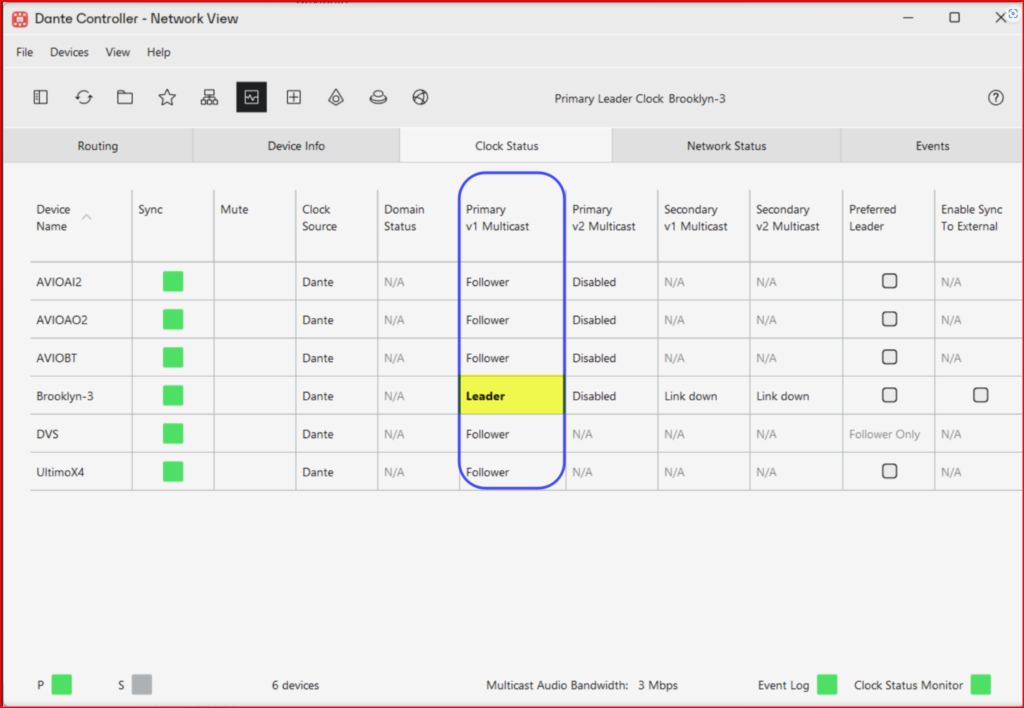Screen dimensions: 1024x708
Task: Check Enable Sync To External for Brooklyn-3
Action: point(980,395)
